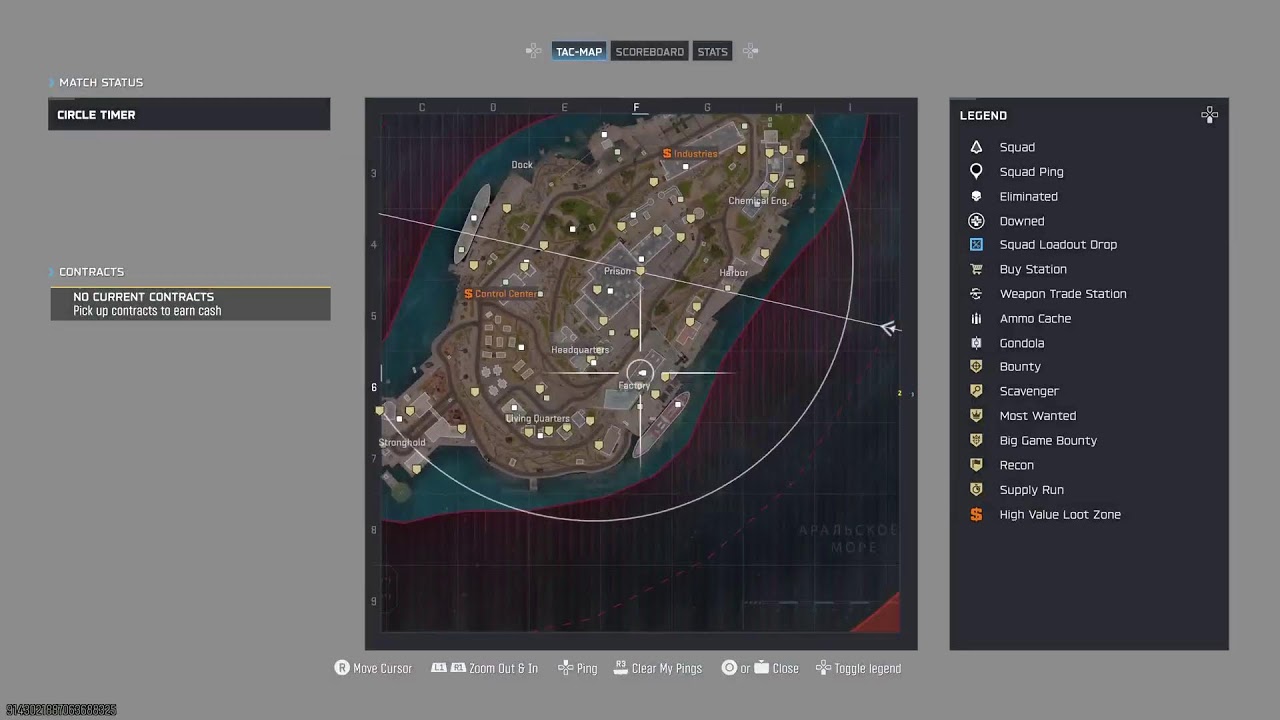This screenshot has height=720, width=1280.
Task: Click the Squad Loadout Drop icon
Action: (976, 245)
